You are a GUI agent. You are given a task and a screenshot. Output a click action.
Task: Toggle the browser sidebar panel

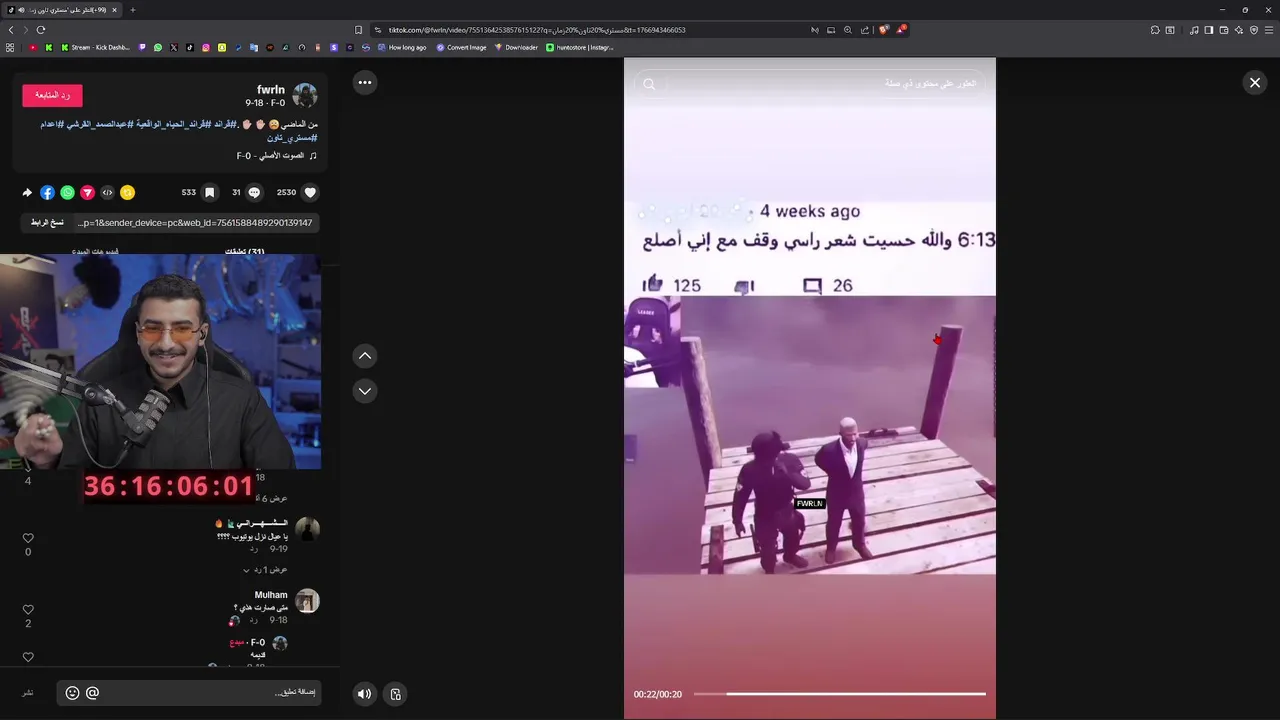(1208, 30)
